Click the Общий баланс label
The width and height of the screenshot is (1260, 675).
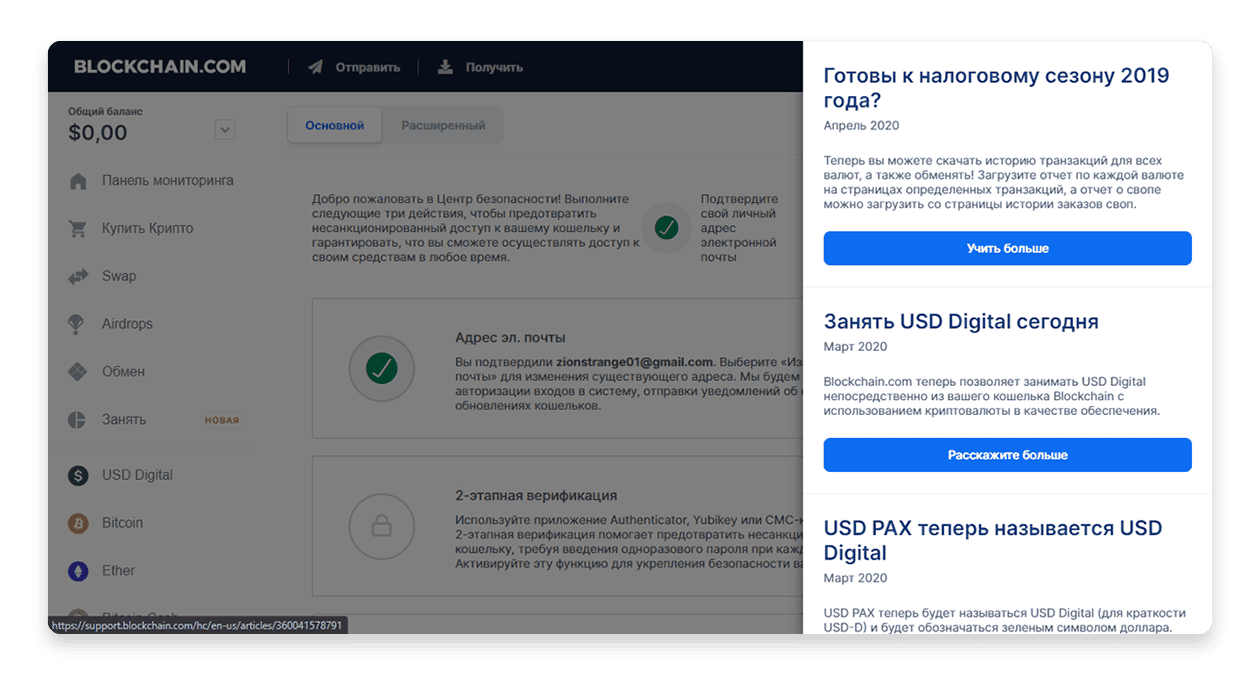pos(105,112)
